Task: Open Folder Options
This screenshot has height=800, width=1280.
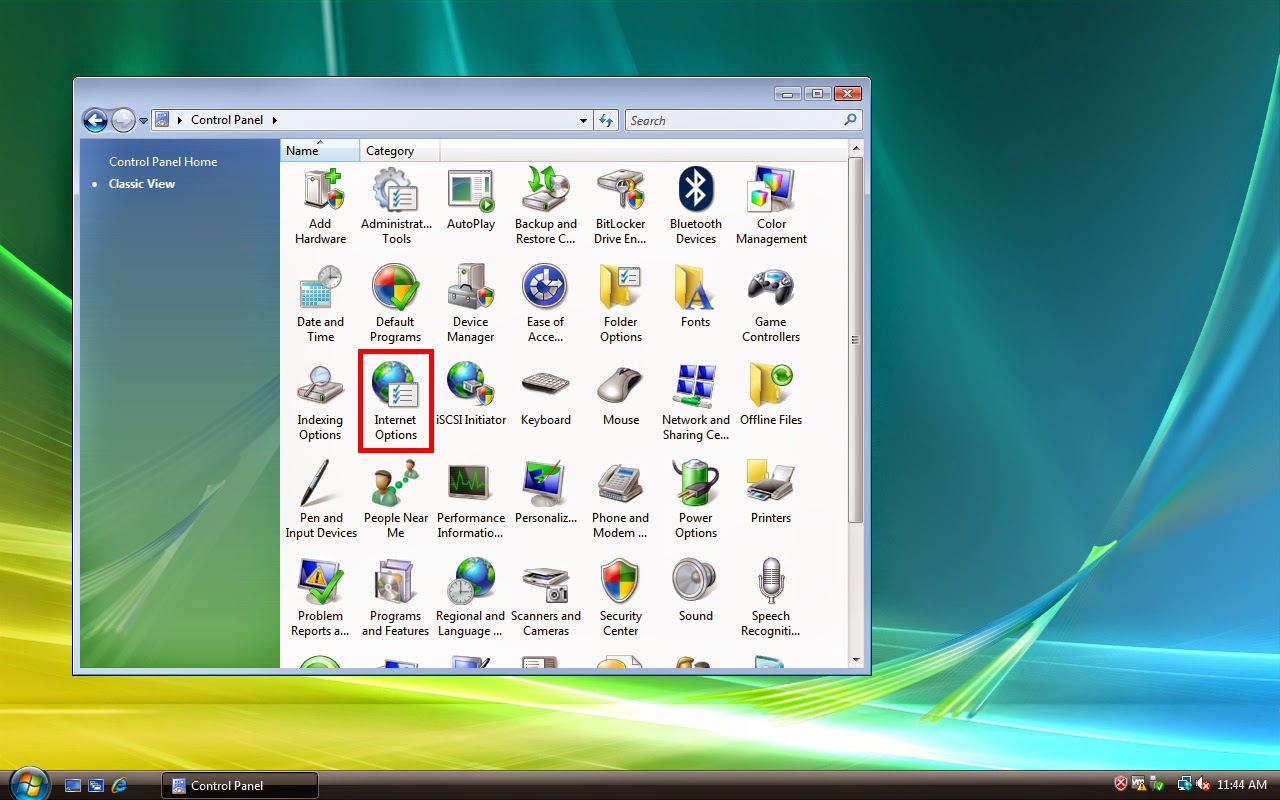Action: tap(621, 305)
